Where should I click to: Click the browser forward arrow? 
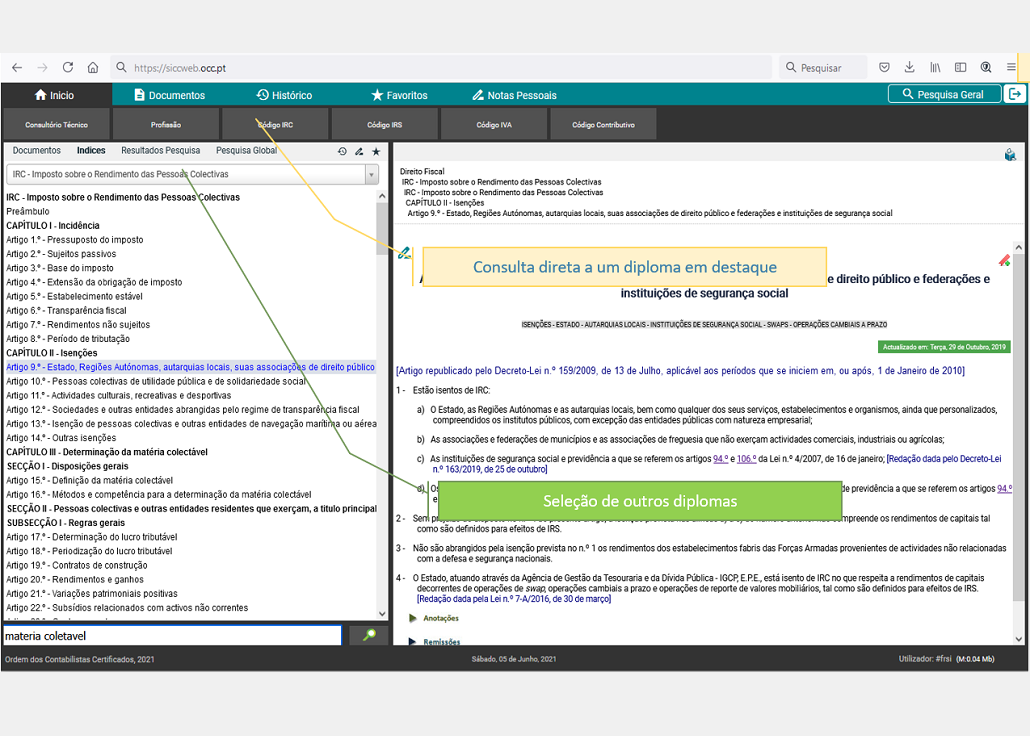pos(42,68)
